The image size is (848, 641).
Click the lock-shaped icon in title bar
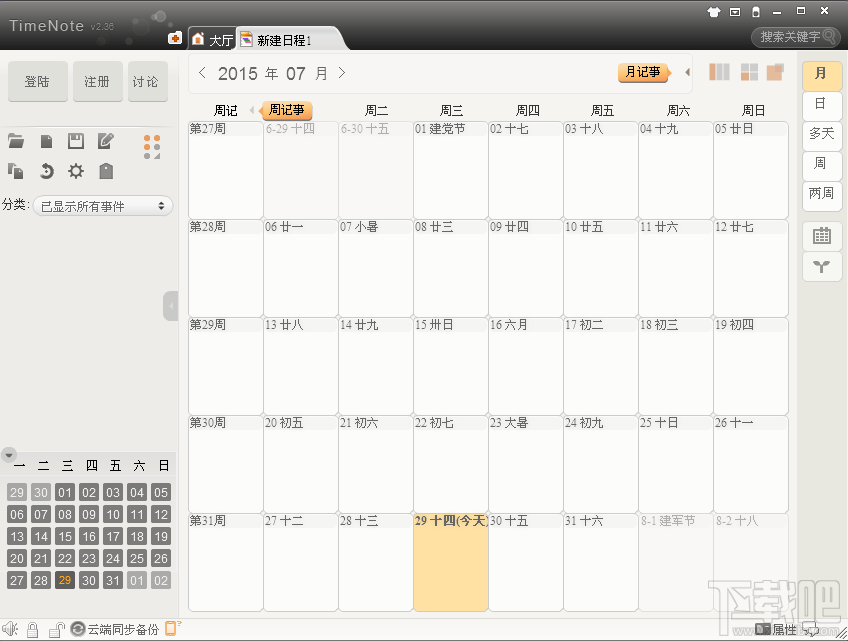[756, 12]
